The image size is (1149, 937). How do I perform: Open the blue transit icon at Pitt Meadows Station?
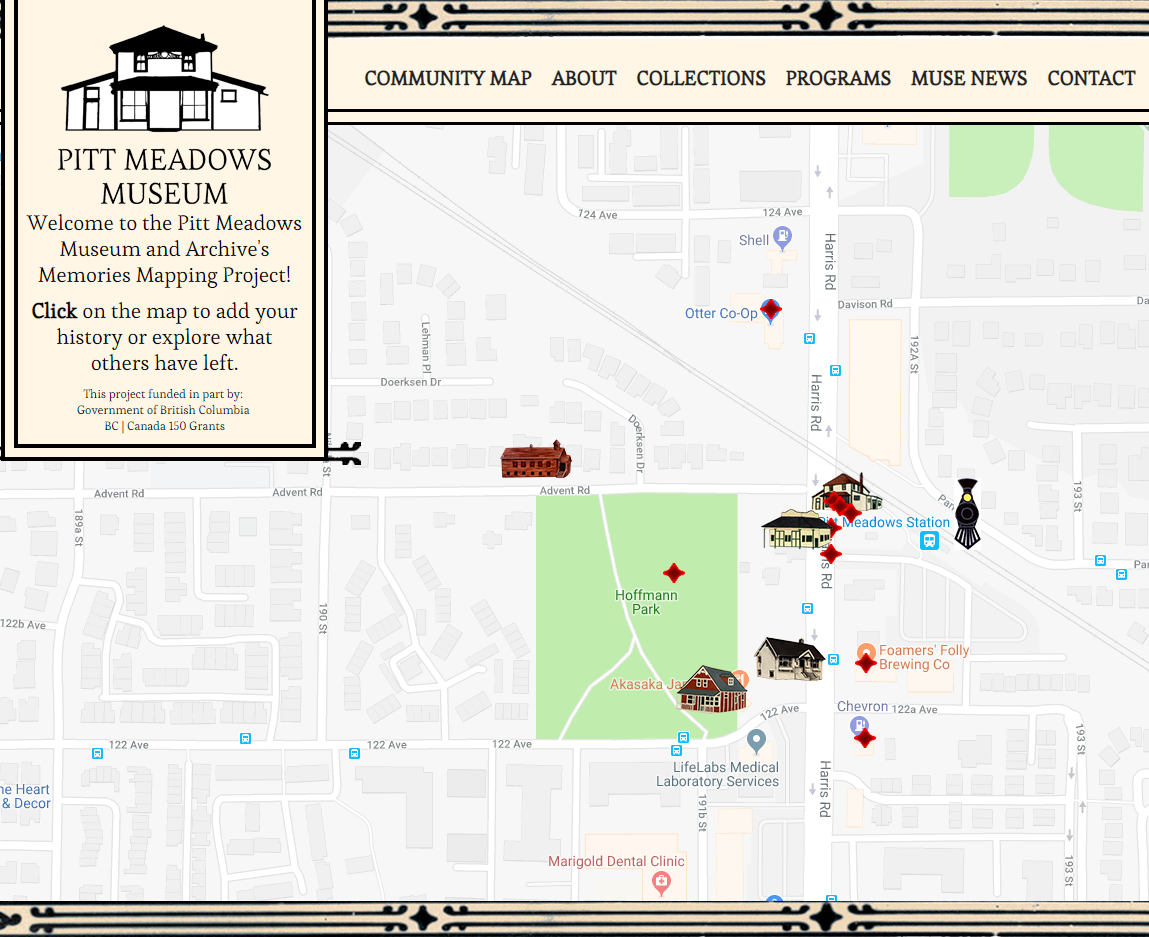point(930,540)
